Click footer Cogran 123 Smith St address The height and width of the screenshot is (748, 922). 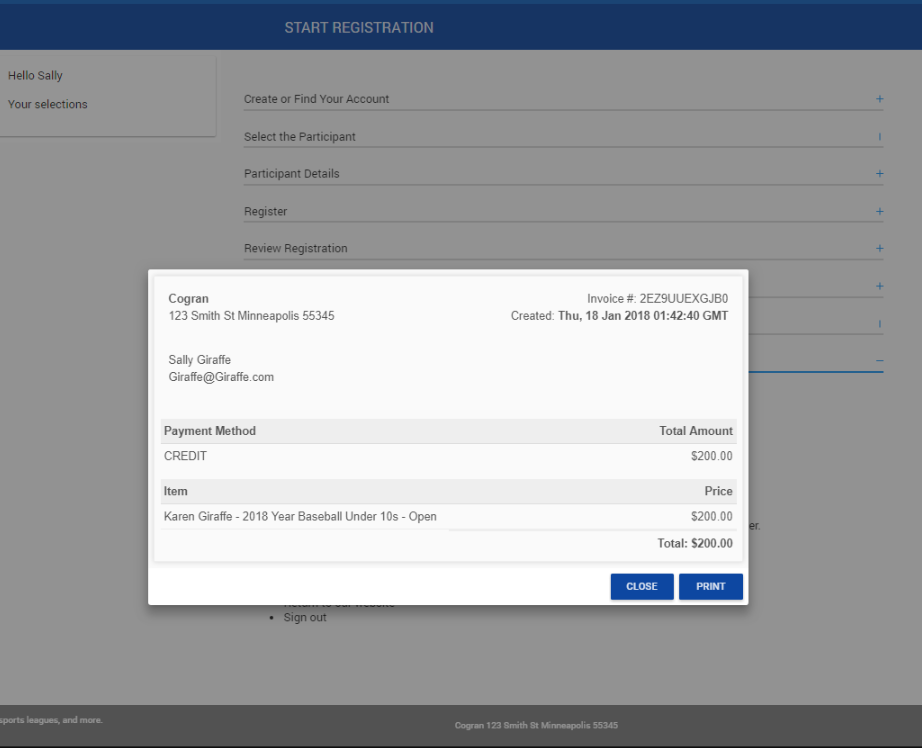pyautogui.click(x=536, y=726)
